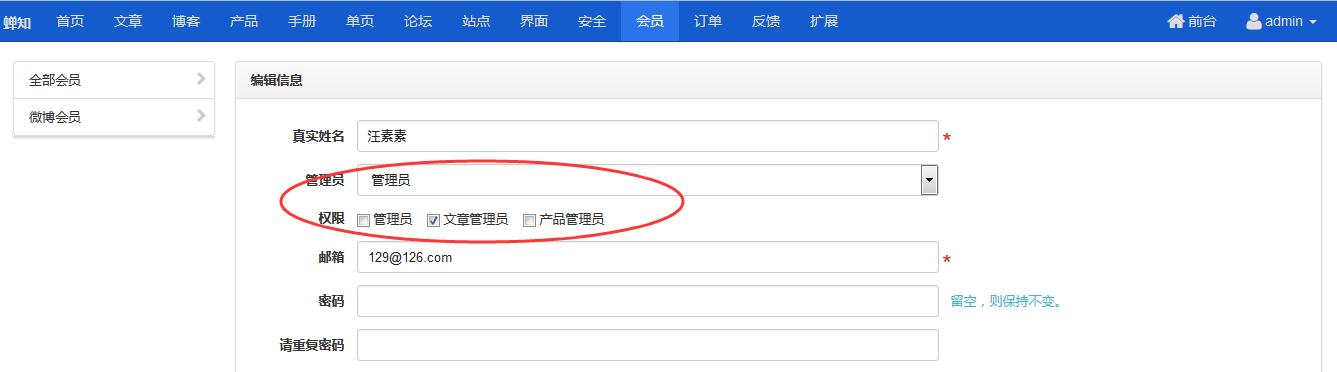Viewport: 1337px width, 372px height.
Task: Click the 请重复密码 input field
Action: (x=647, y=345)
